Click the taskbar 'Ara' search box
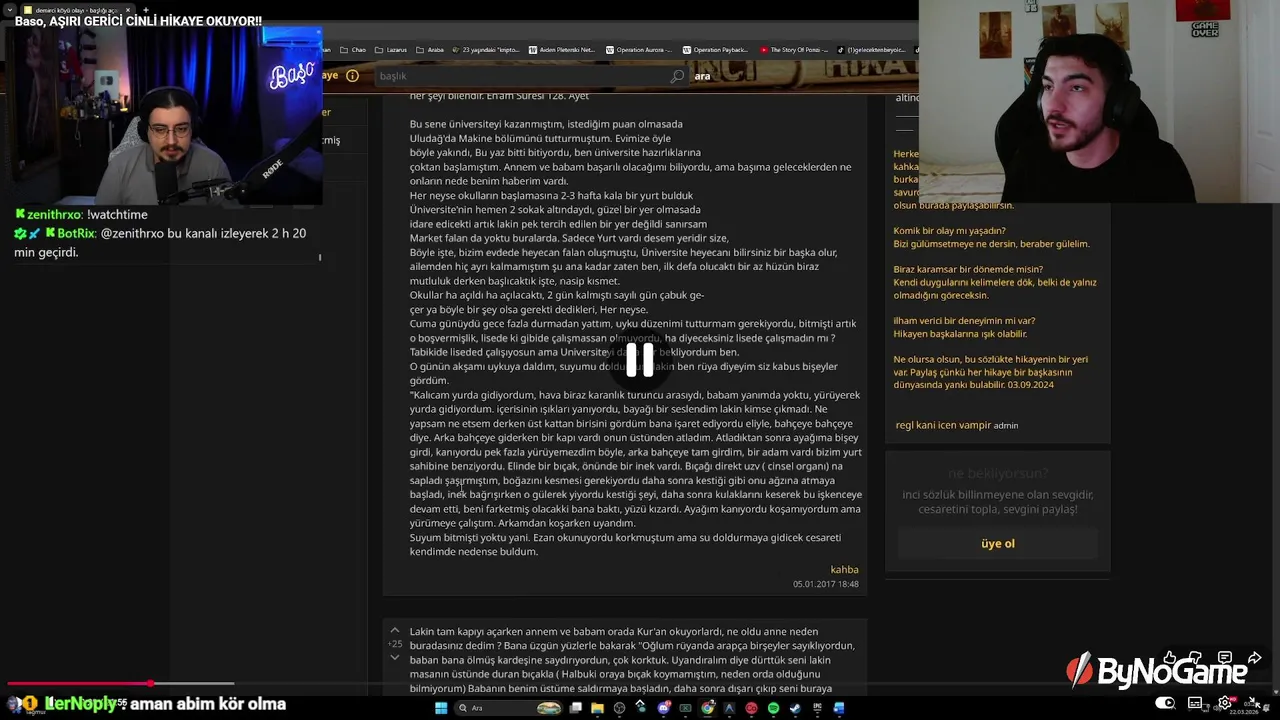 coord(508,708)
